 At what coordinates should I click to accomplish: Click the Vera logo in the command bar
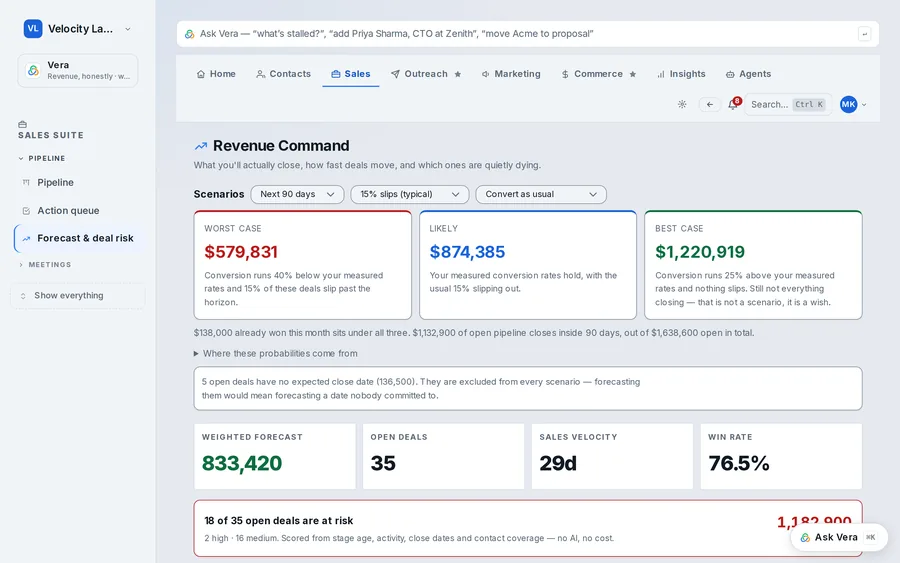coord(189,34)
